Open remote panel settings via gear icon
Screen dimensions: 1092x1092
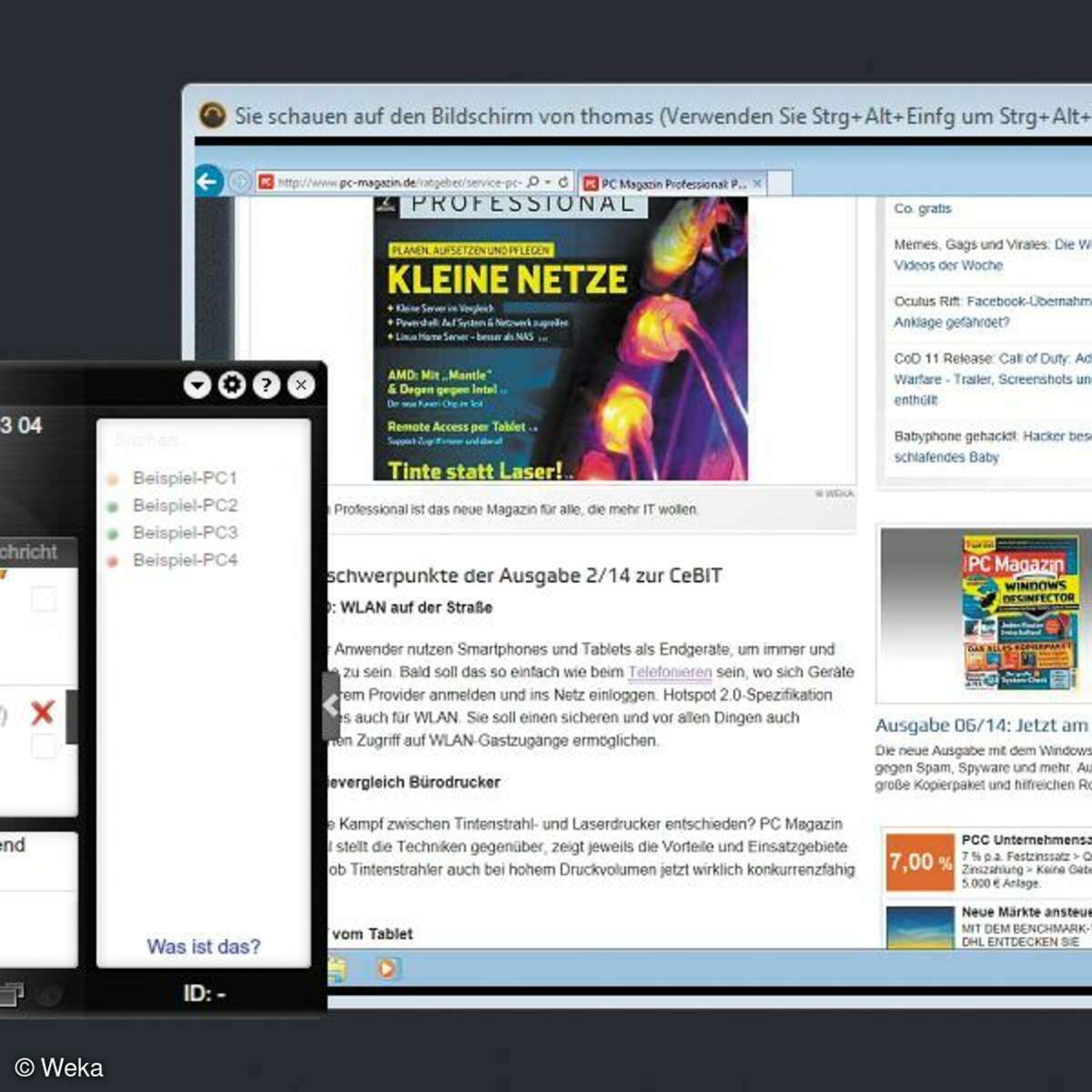[x=230, y=385]
